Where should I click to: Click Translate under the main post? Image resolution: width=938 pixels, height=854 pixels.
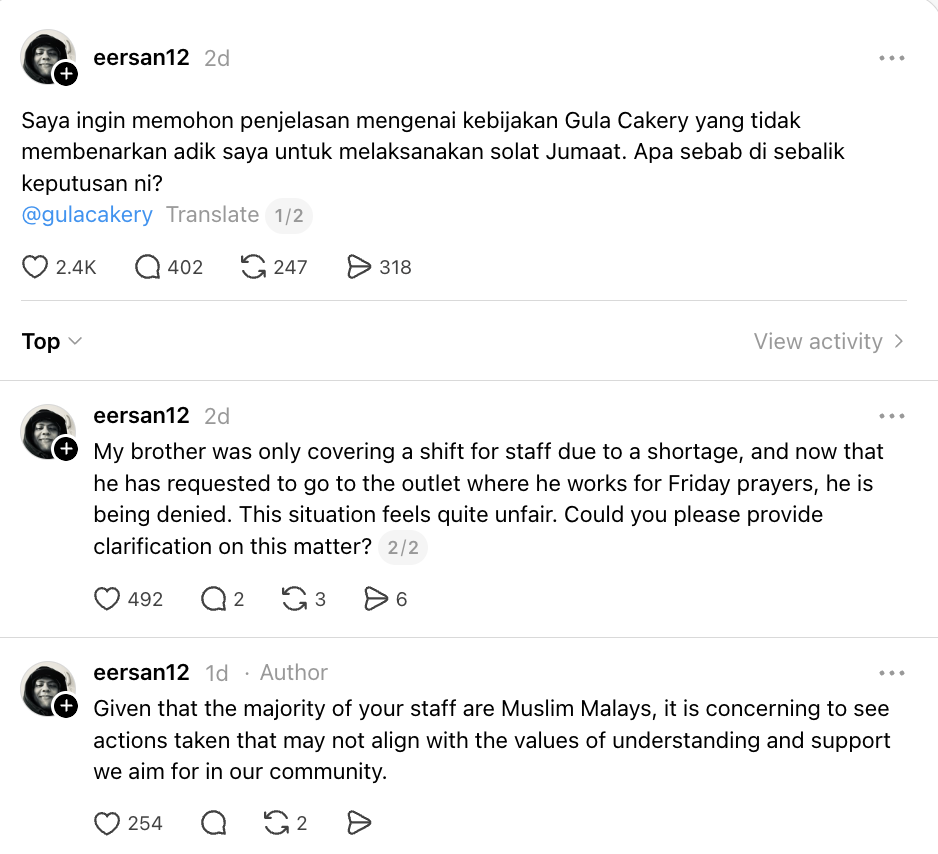tap(212, 215)
